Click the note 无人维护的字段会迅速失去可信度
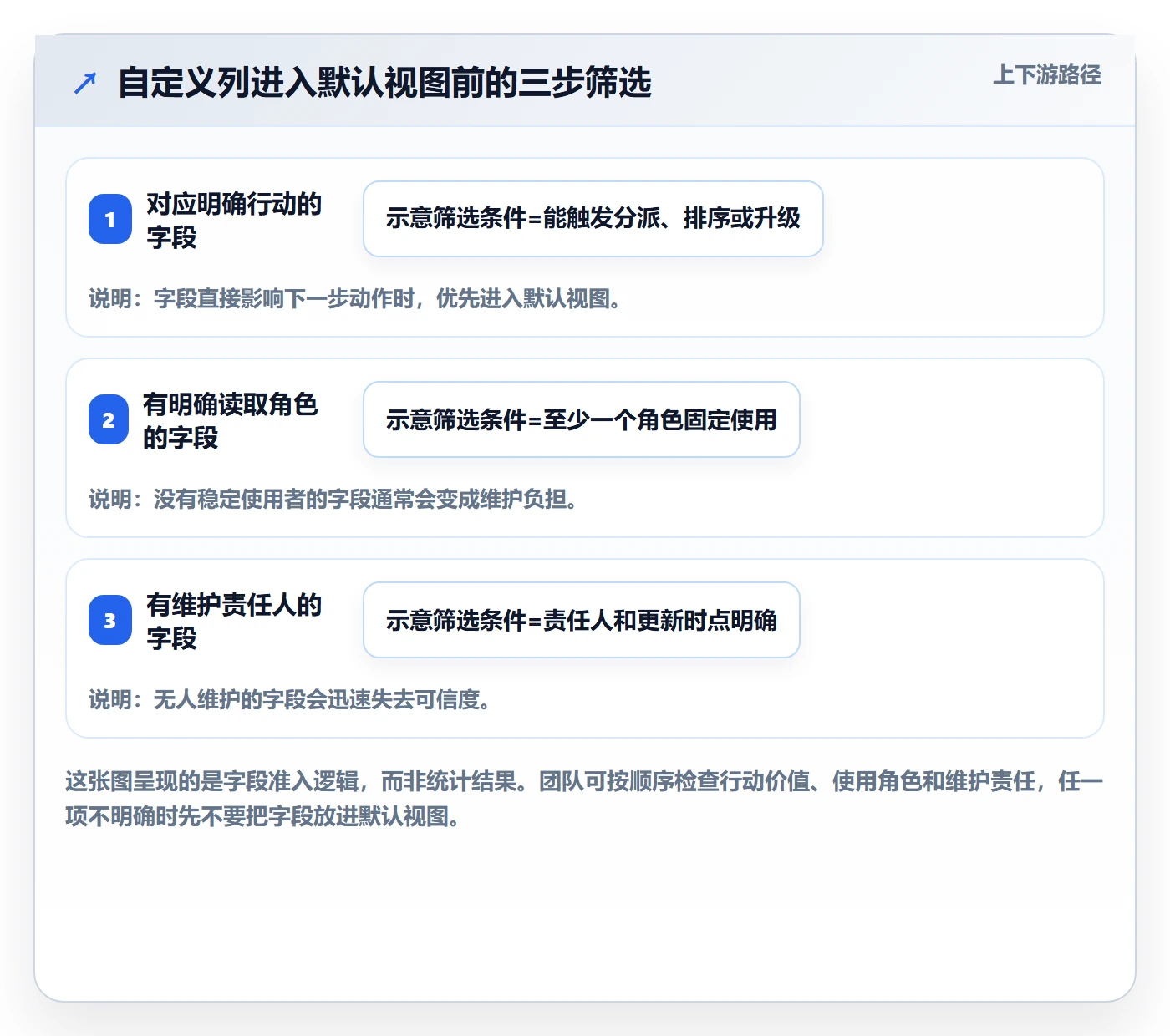 289,699
